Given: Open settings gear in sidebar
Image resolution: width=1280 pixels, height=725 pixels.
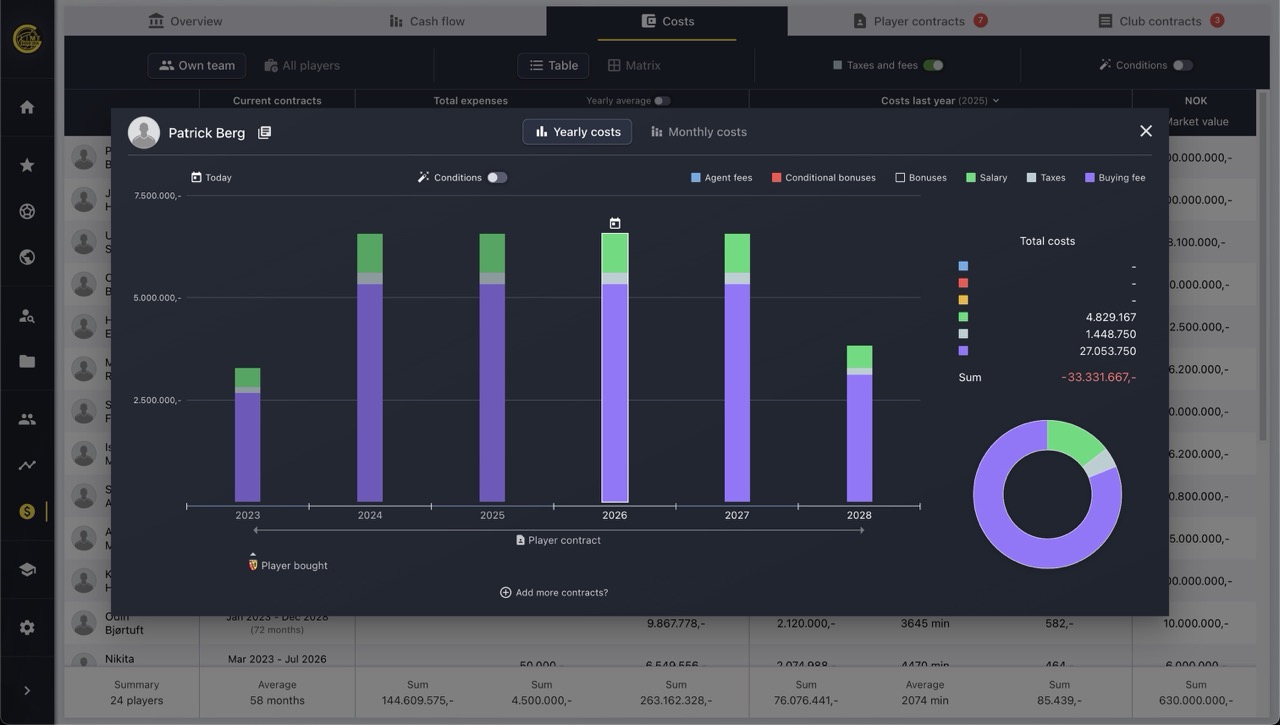Looking at the screenshot, I should (27, 628).
